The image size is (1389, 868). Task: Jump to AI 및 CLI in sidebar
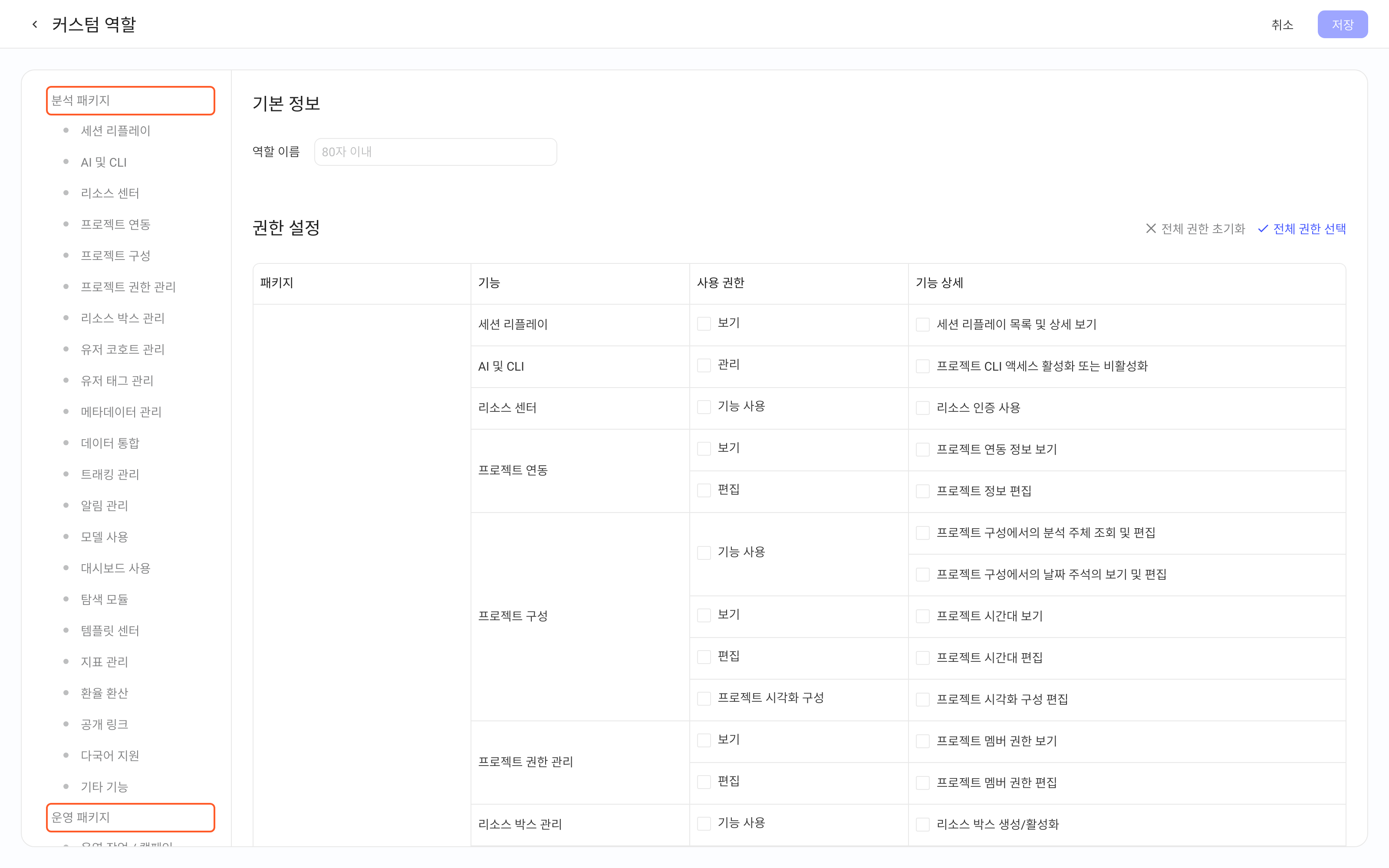(103, 162)
